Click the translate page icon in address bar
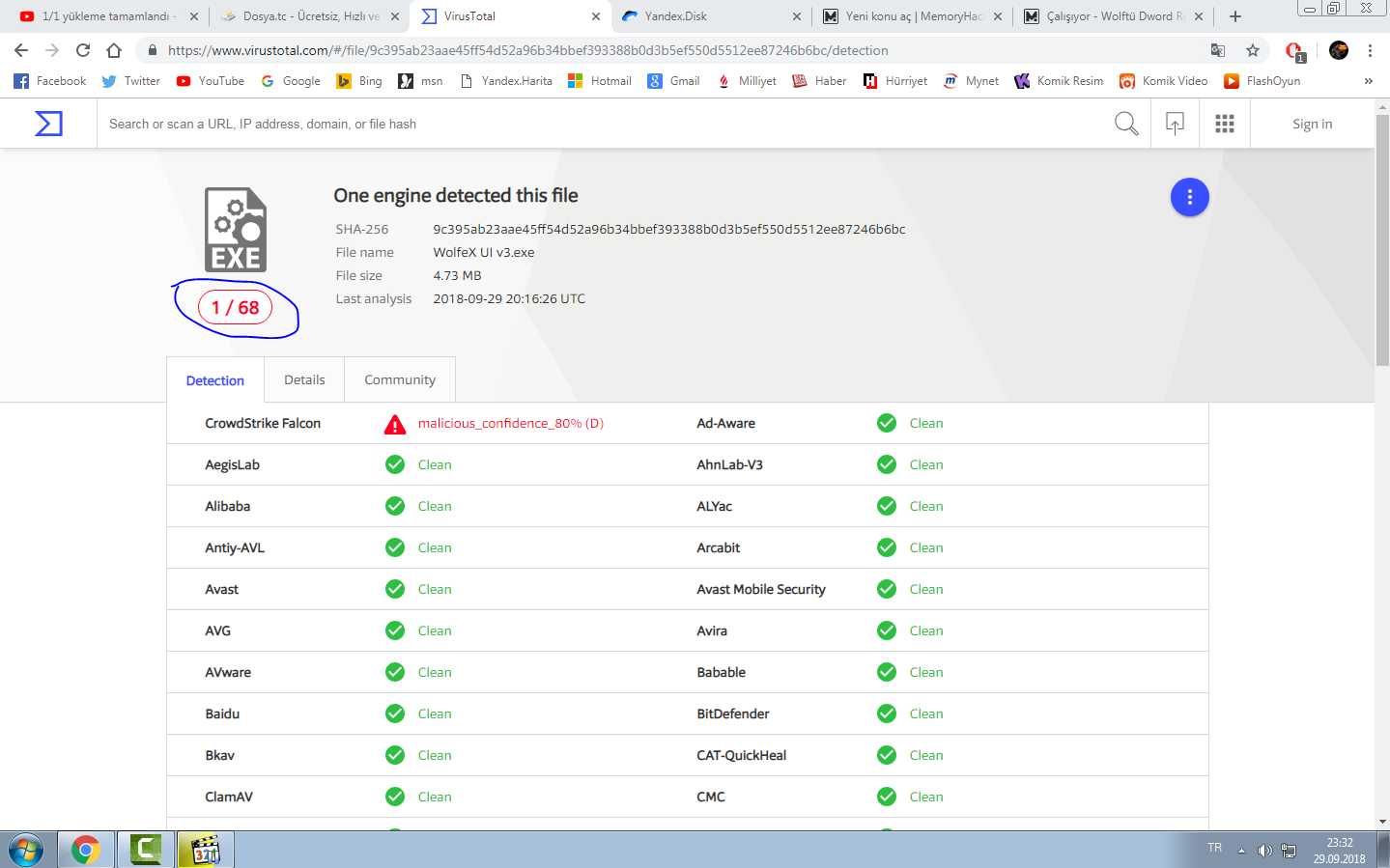Viewport: 1390px width, 868px height. click(x=1218, y=50)
